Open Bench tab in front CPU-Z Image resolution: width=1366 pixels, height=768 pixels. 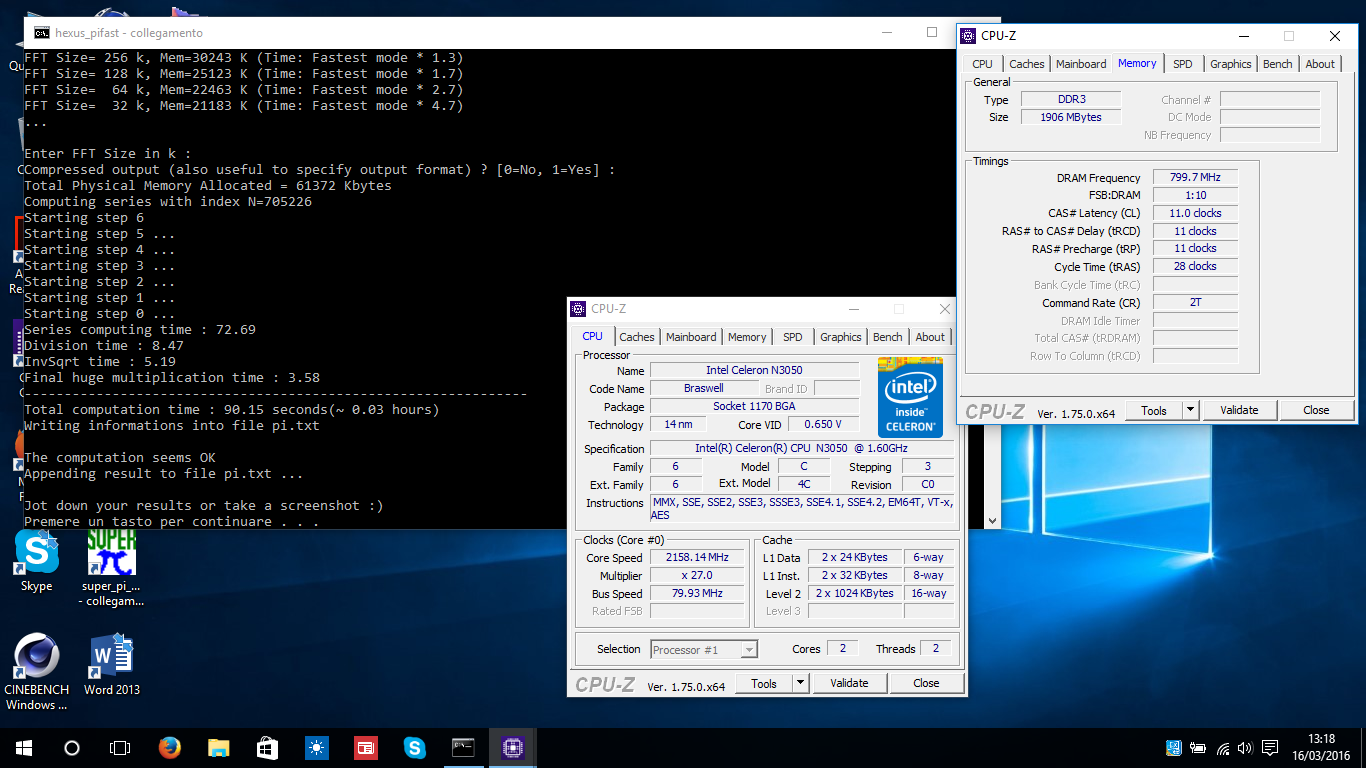[x=888, y=337]
